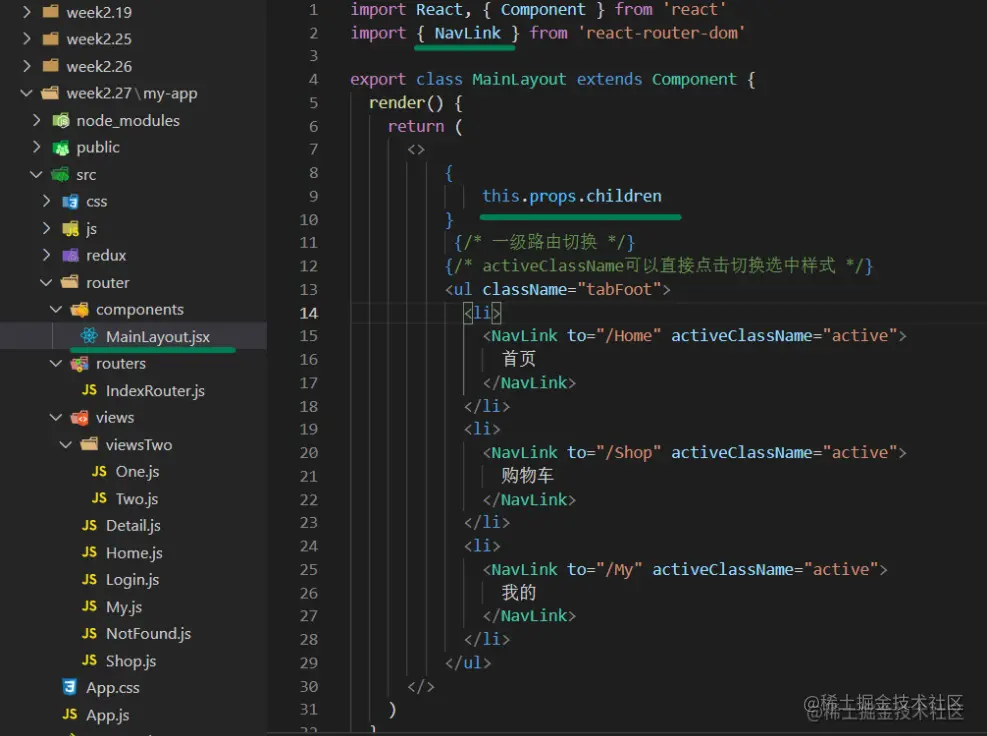Click the router folder icon
This screenshot has height=736, width=987.
(70, 282)
